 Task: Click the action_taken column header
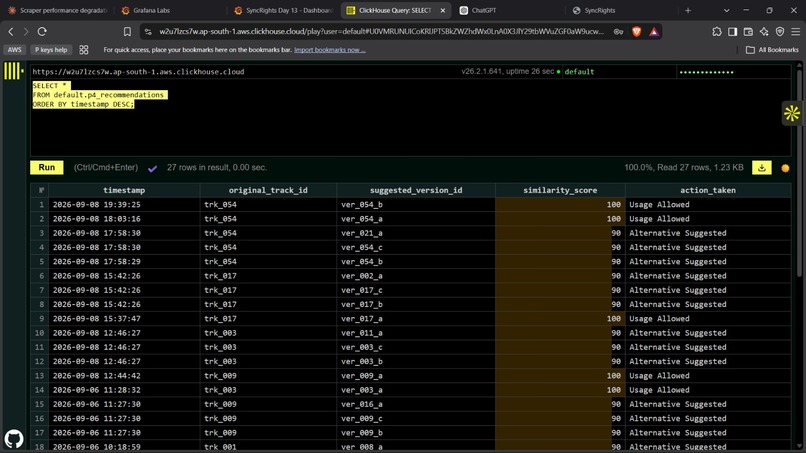pyautogui.click(x=708, y=190)
